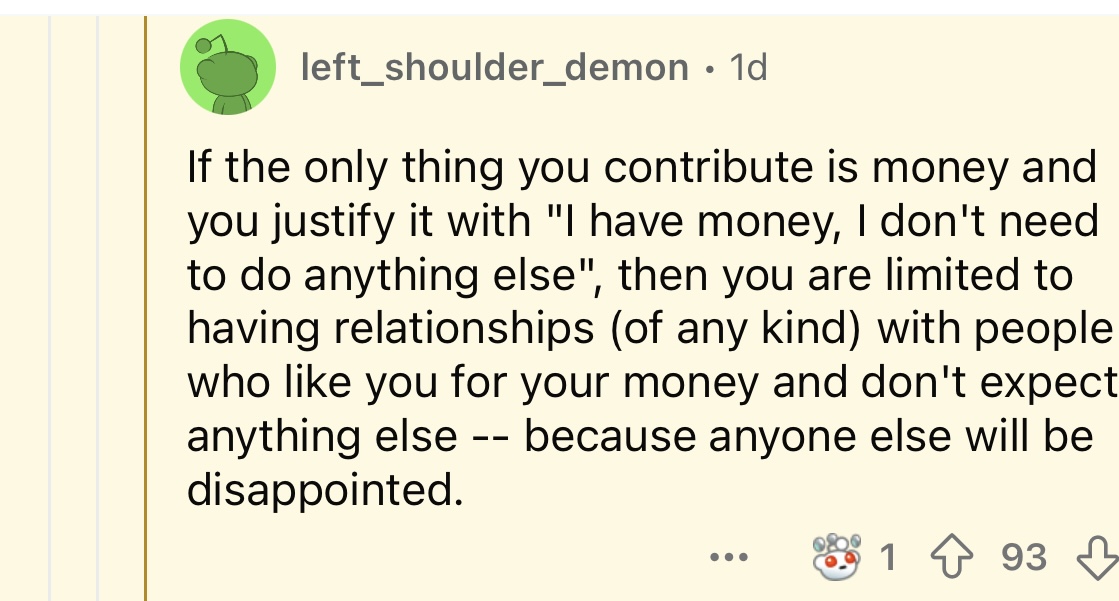Screen dimensions: 1119x601
Task: Click the award snoo icon
Action: [836, 556]
